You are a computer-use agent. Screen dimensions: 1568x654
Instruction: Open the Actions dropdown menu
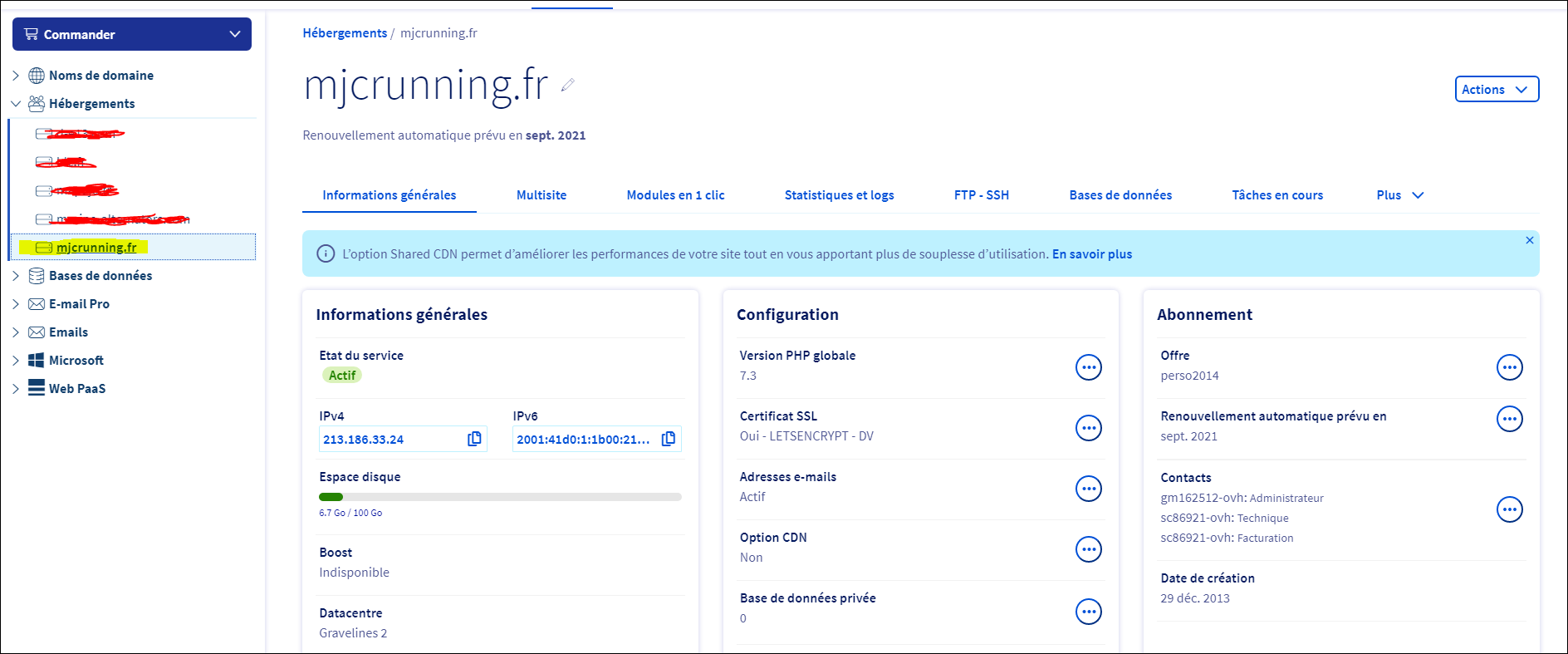(1496, 89)
